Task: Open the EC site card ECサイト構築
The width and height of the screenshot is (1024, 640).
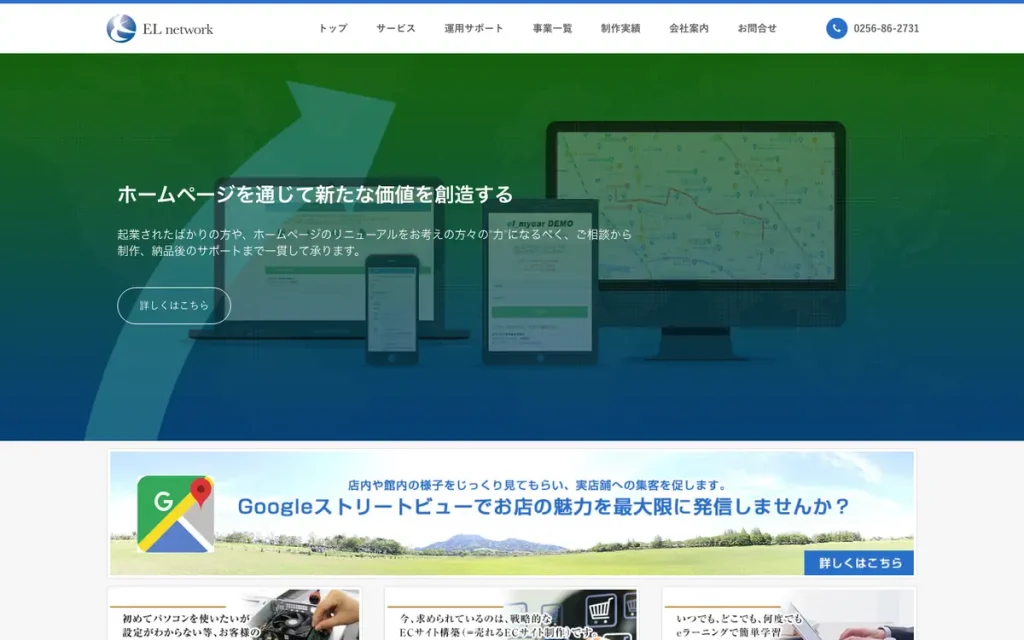Action: (511, 614)
